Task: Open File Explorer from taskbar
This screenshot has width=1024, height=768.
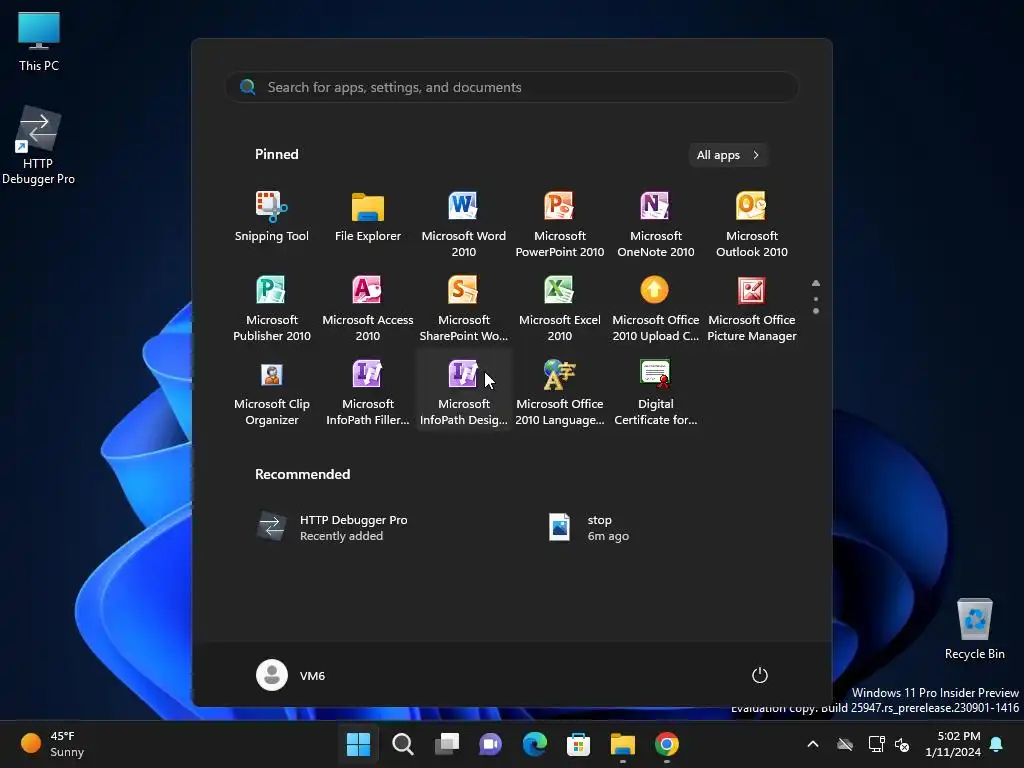Action: pyautogui.click(x=622, y=744)
